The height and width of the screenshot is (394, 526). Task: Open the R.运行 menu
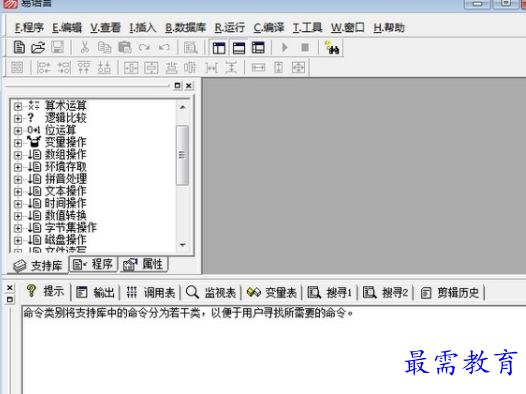tap(230, 27)
